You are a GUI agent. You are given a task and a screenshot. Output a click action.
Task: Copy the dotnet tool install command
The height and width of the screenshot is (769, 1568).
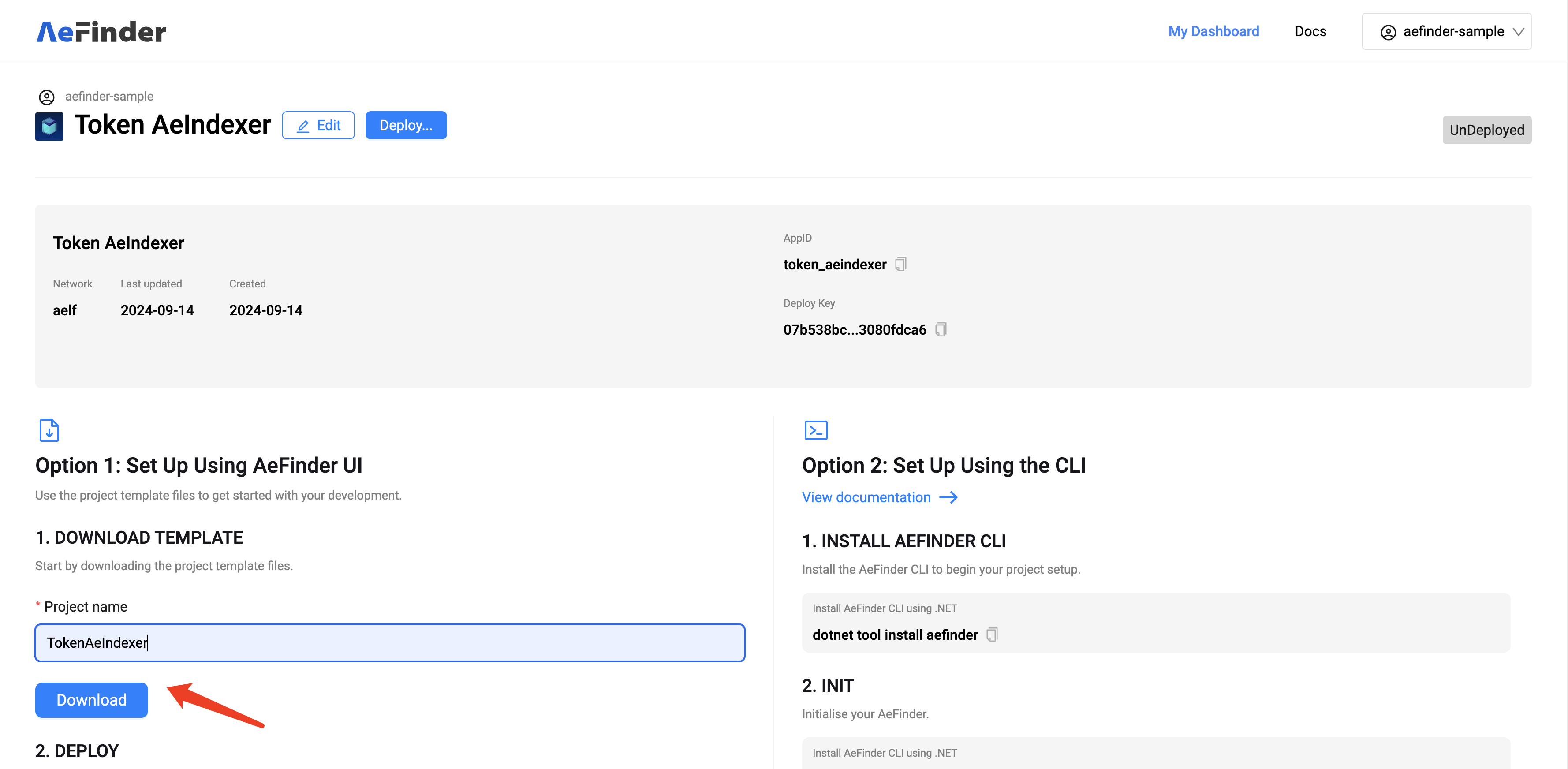(992, 635)
